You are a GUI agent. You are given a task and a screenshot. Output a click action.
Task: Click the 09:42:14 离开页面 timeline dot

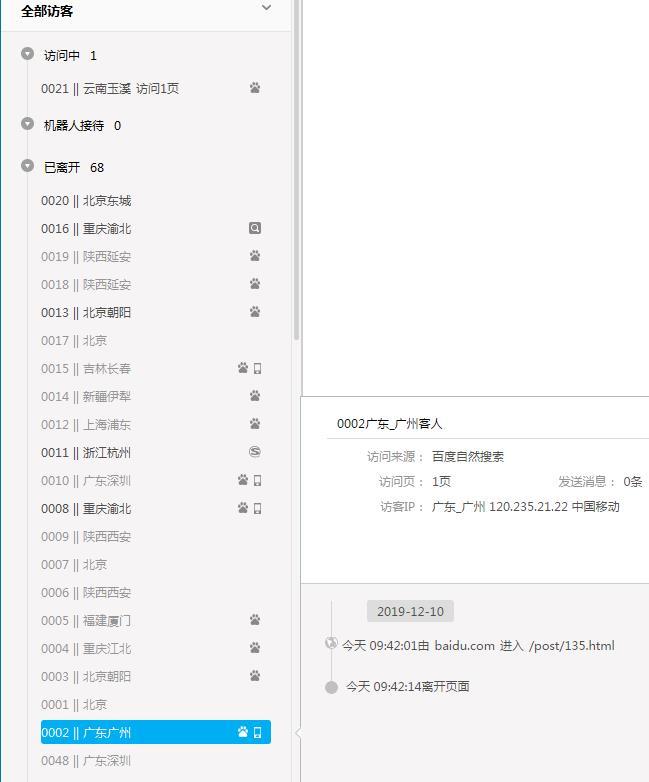tap(331, 687)
